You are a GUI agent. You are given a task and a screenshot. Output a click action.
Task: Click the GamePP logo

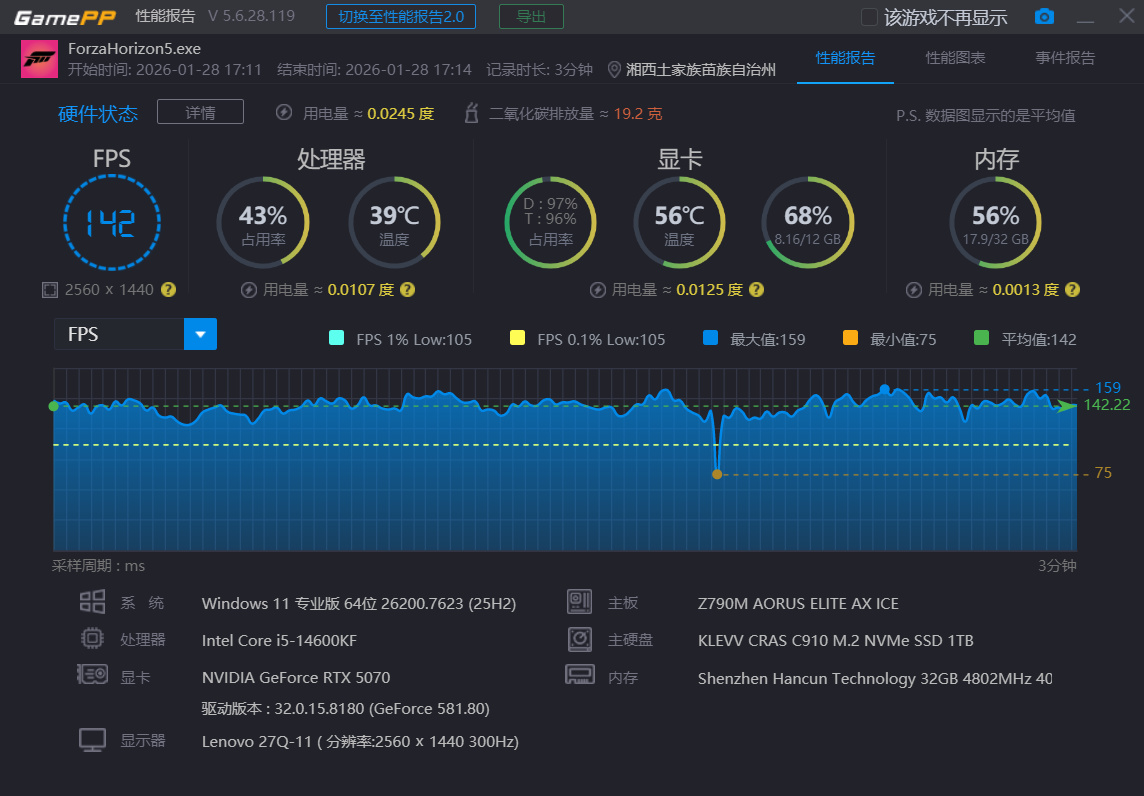[65, 17]
